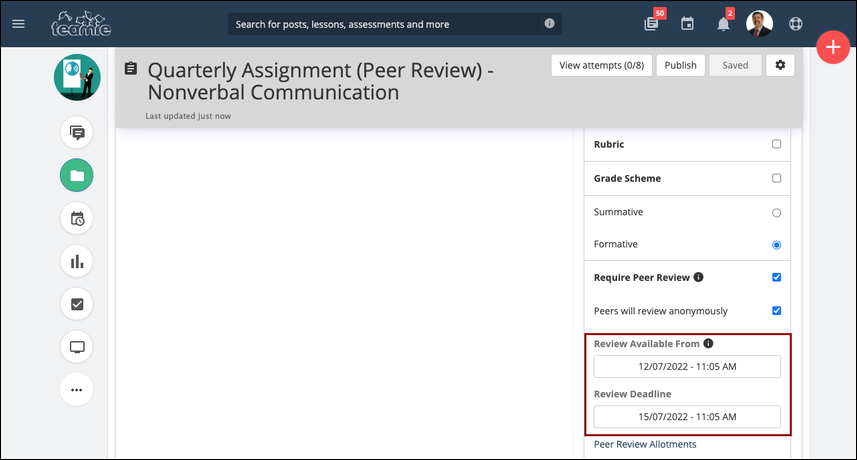Open the sidebar materials folder icon
The image size is (857, 460).
[x=77, y=175]
